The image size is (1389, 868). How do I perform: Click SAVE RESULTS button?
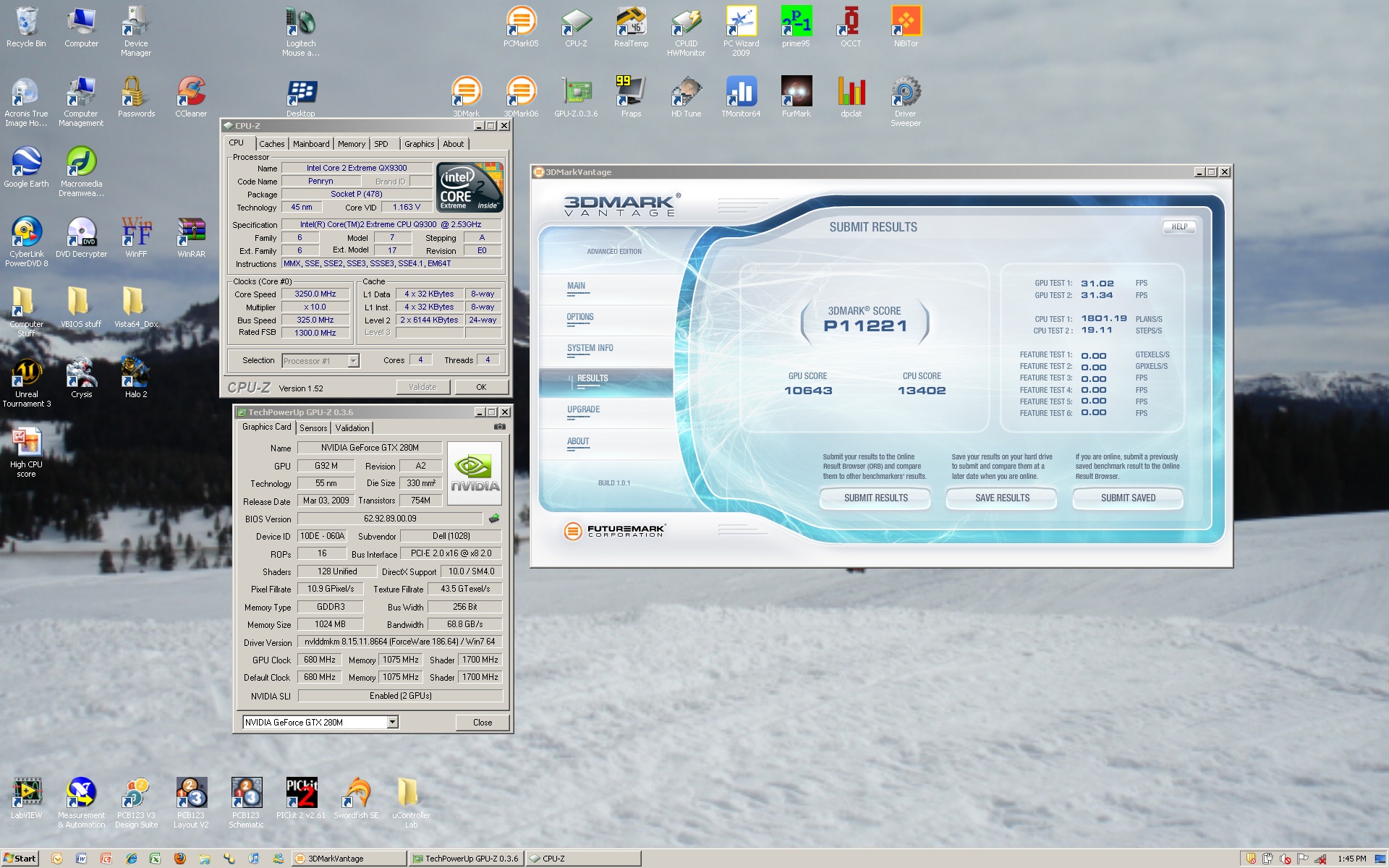pos(1002,498)
